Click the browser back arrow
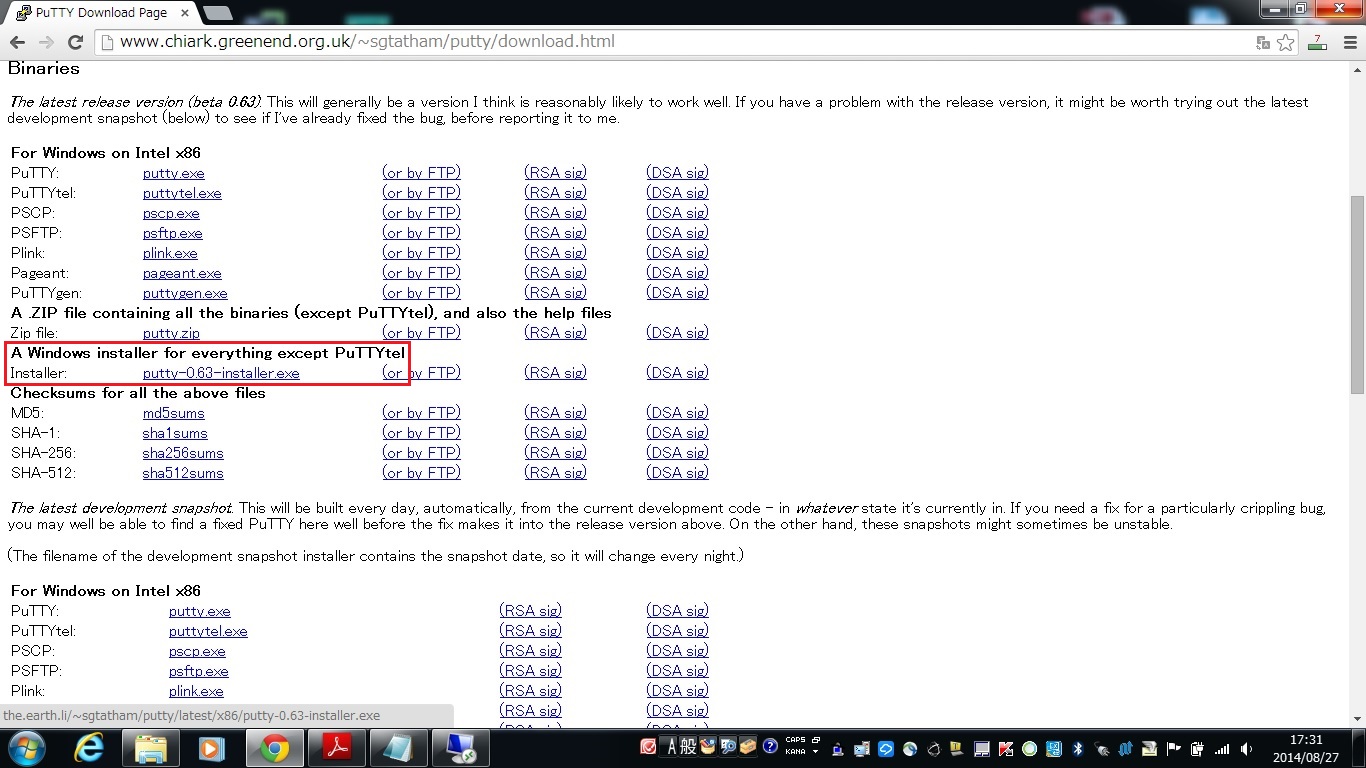This screenshot has width=1366, height=768. 17,42
